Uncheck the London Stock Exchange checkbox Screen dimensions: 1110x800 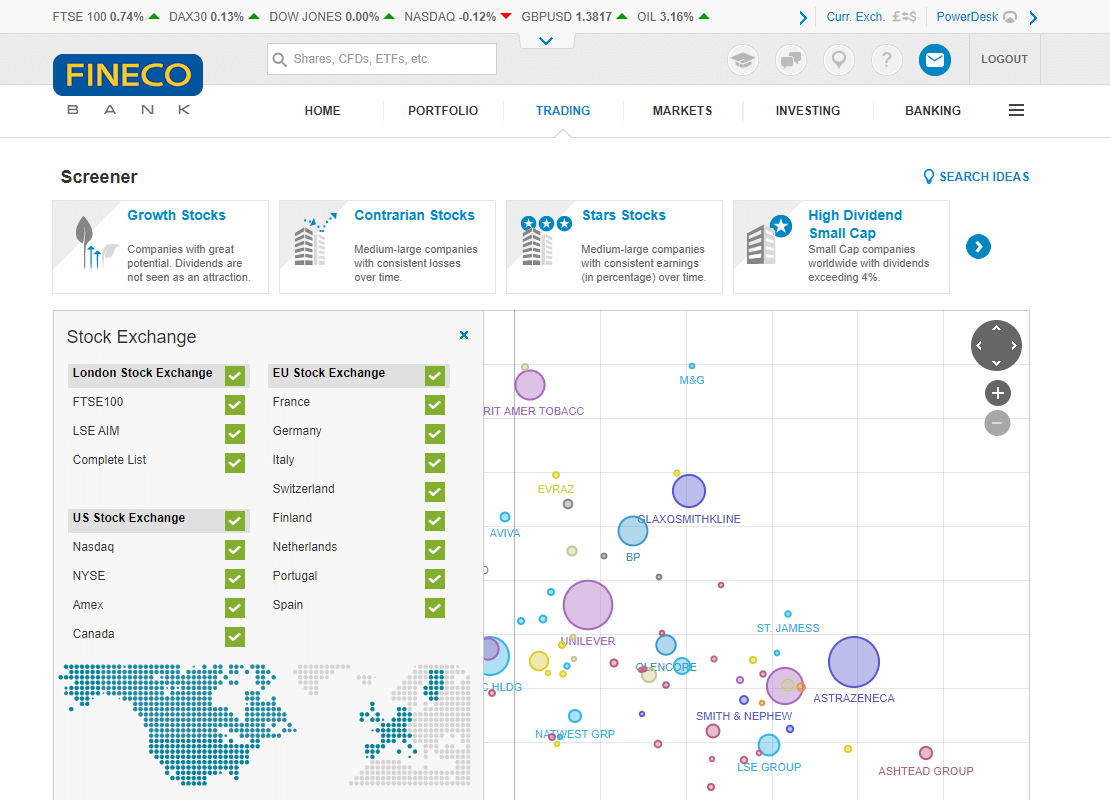tap(235, 376)
